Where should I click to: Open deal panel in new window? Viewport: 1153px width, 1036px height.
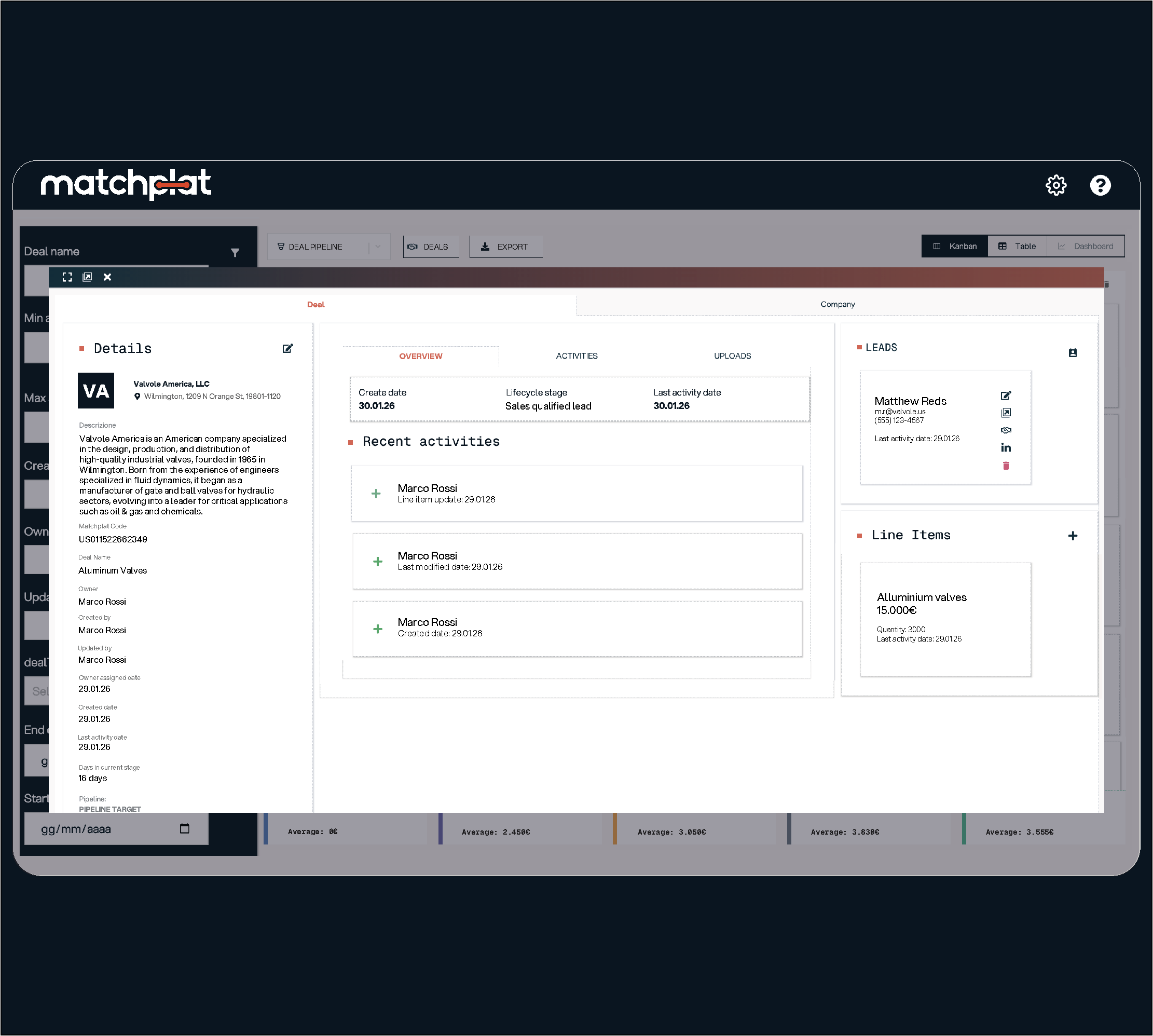[x=87, y=277]
